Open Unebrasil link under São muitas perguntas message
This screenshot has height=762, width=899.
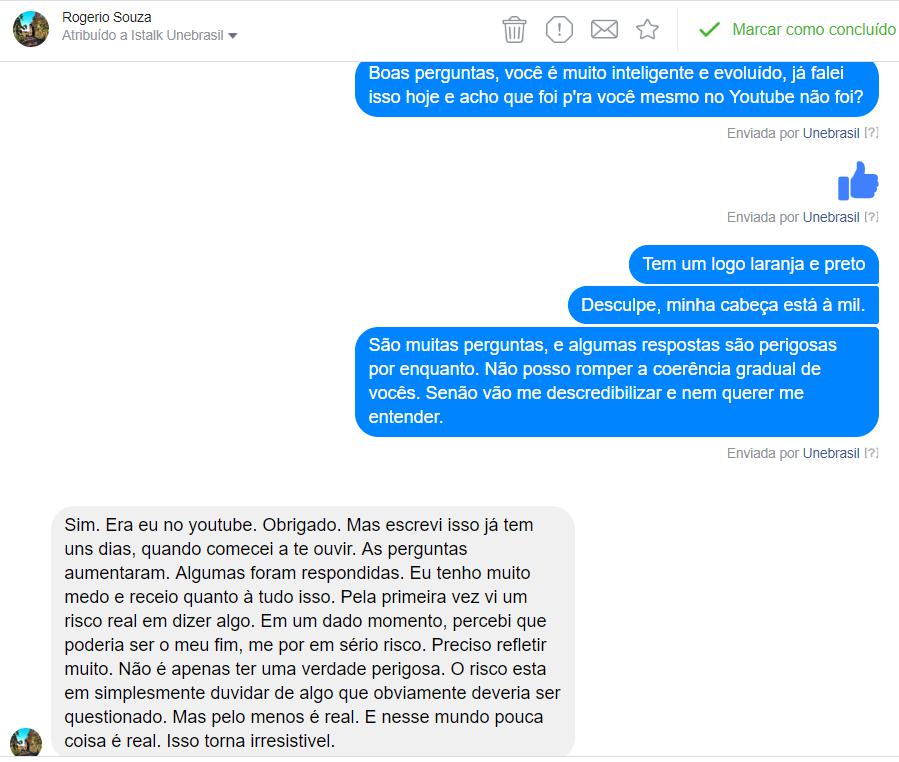point(831,453)
